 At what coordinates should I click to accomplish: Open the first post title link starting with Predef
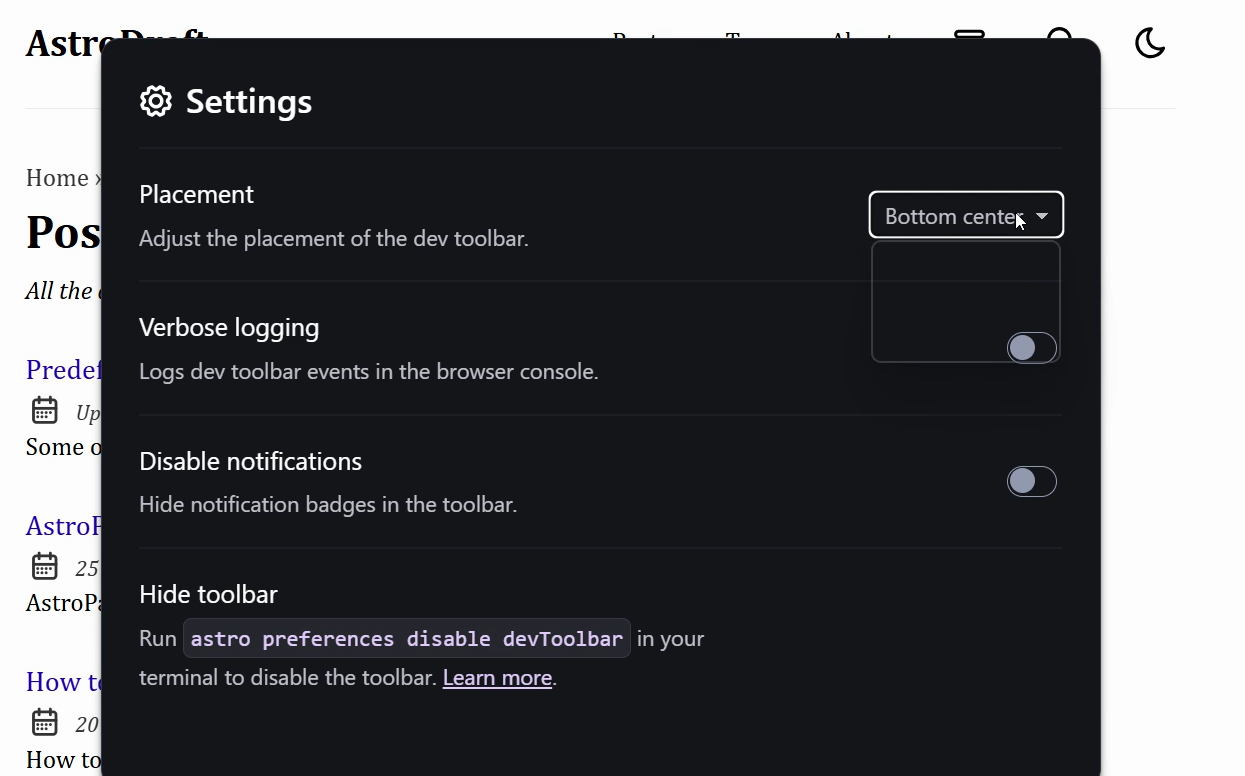63,370
